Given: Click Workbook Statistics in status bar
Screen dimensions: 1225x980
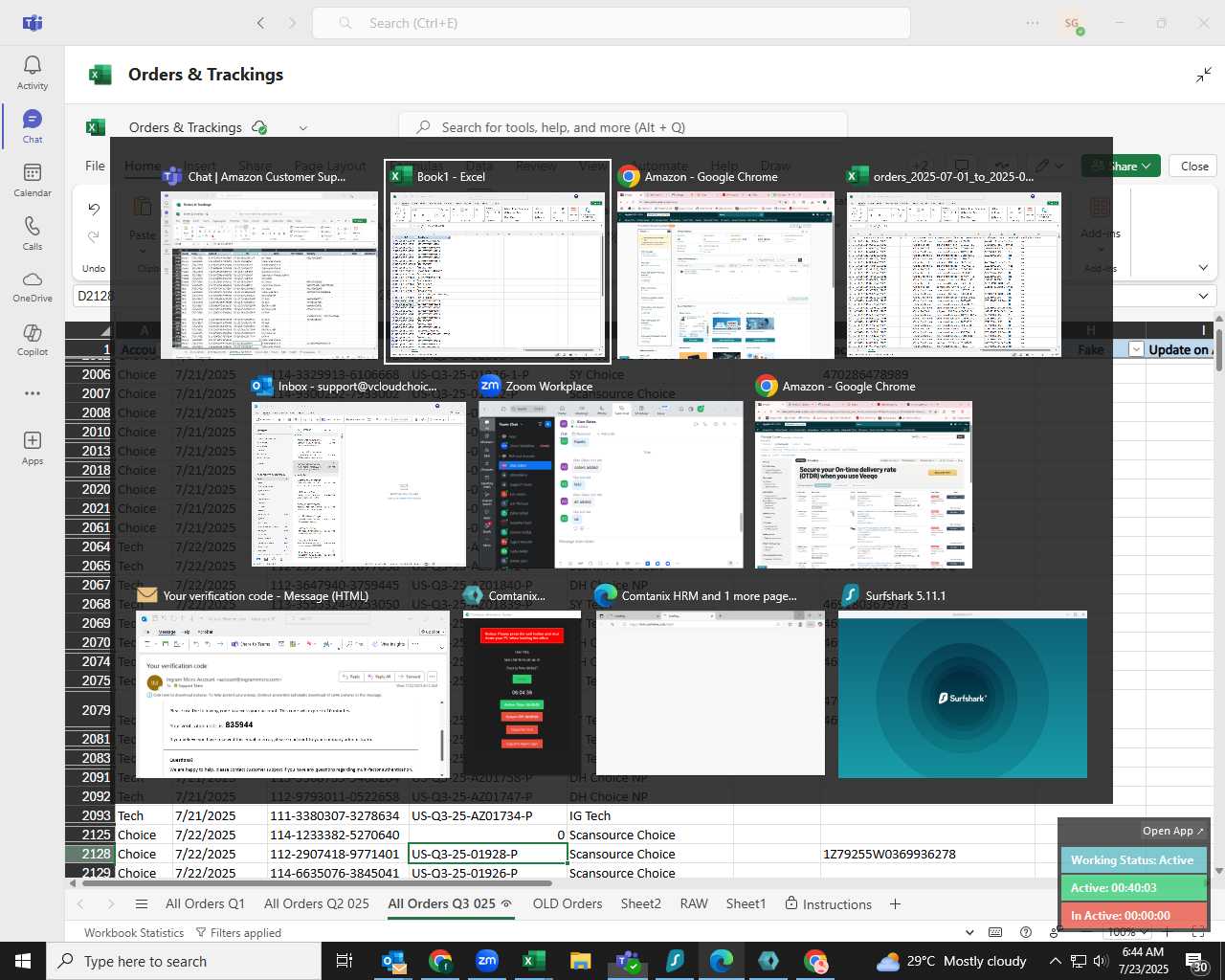Looking at the screenshot, I should 134,932.
